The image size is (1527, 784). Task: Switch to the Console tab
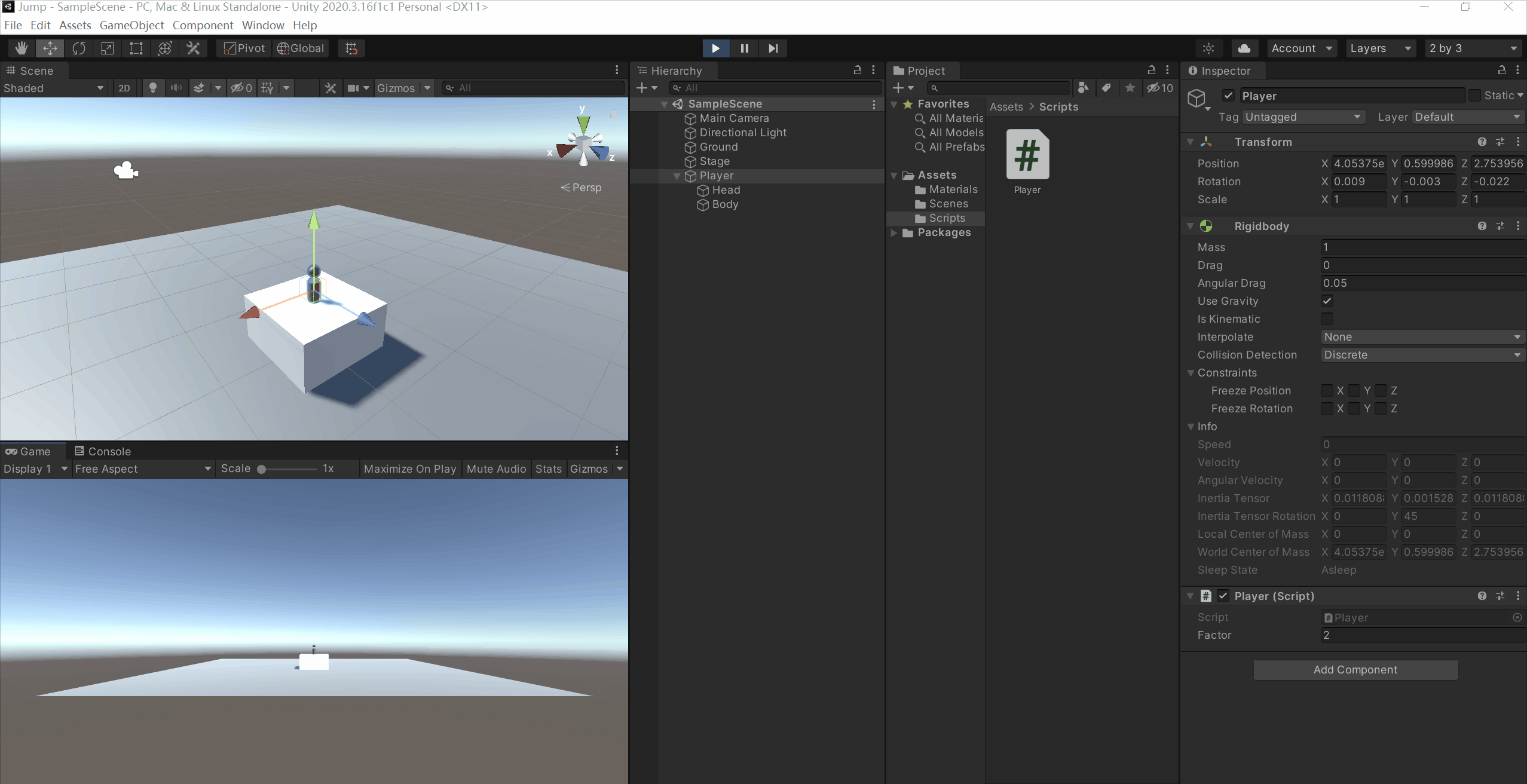(103, 451)
